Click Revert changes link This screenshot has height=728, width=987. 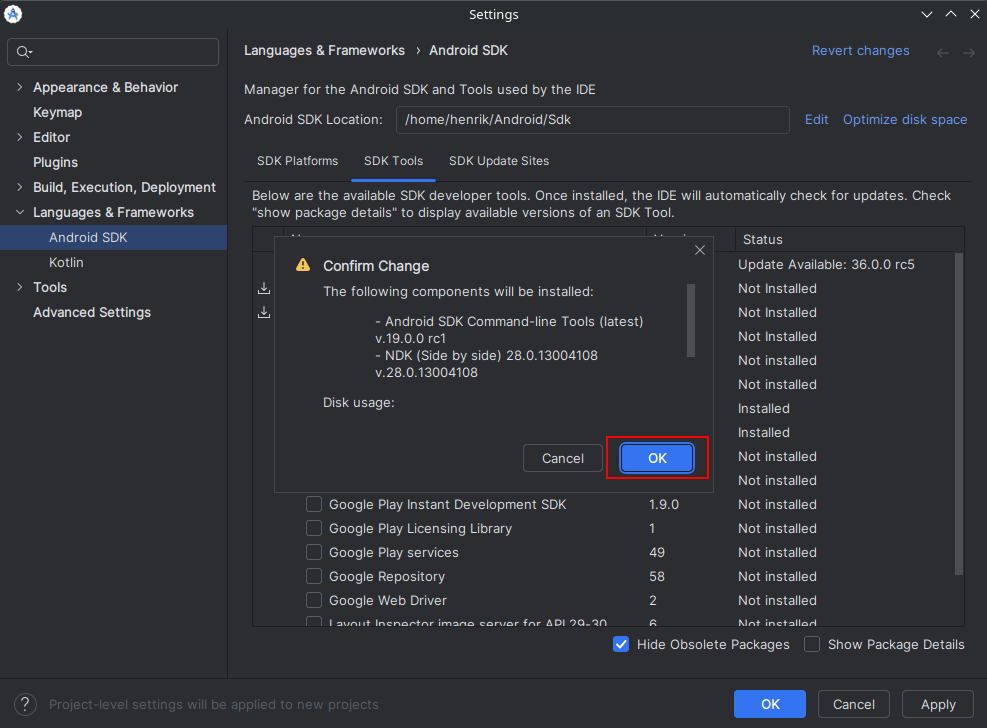point(860,50)
